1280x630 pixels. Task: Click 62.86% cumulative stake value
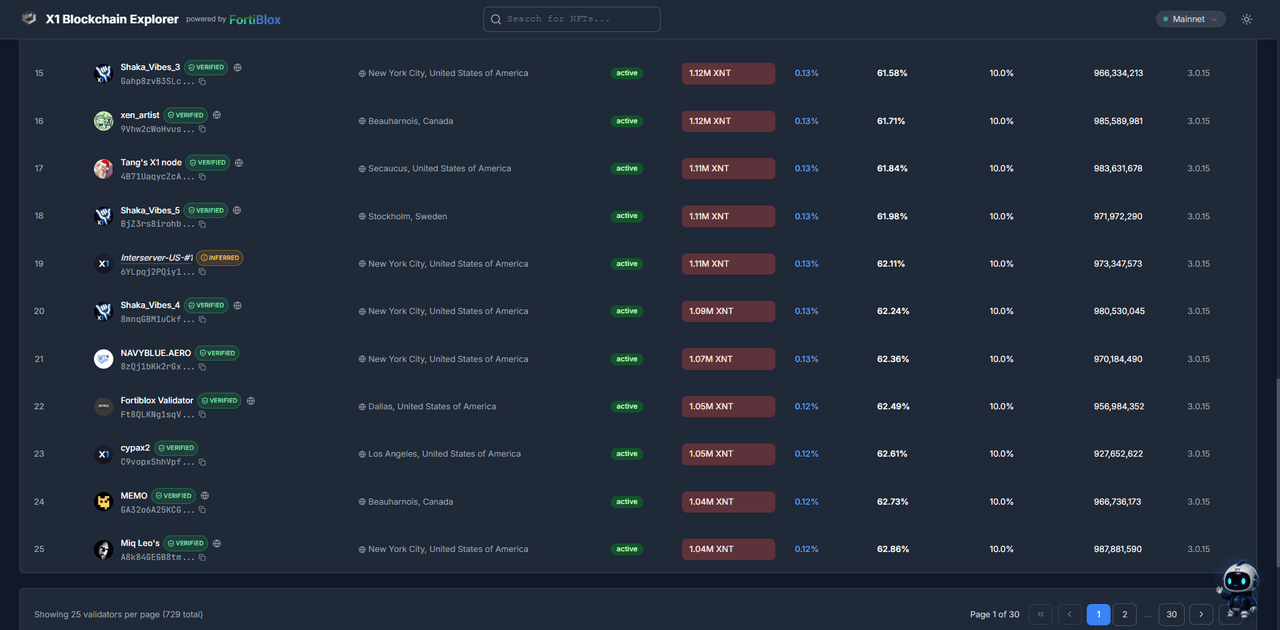point(892,549)
